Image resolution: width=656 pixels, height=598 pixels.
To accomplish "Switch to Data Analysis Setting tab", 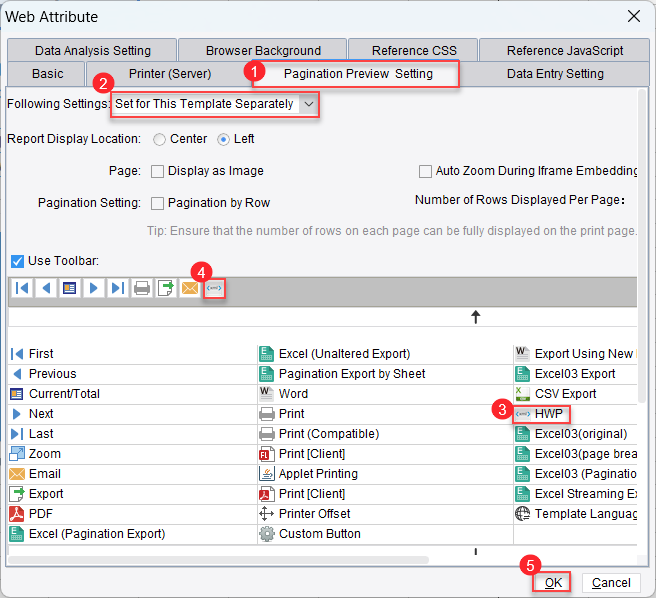I will (x=92, y=51).
